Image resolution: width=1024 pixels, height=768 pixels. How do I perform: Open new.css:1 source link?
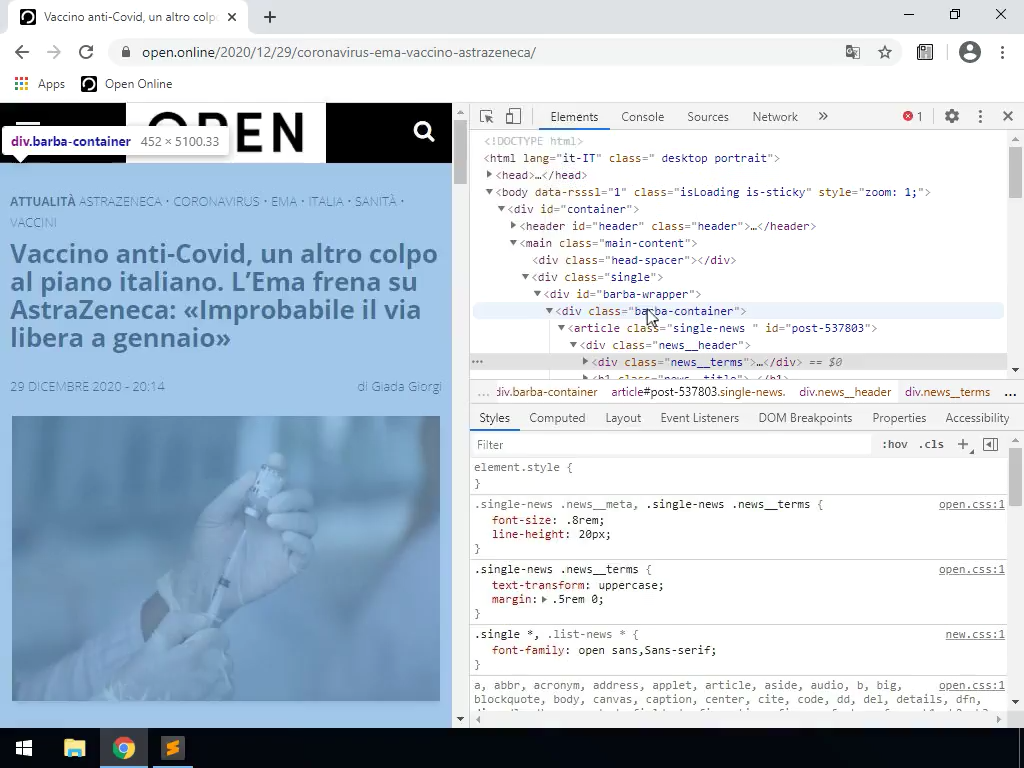[x=975, y=634]
